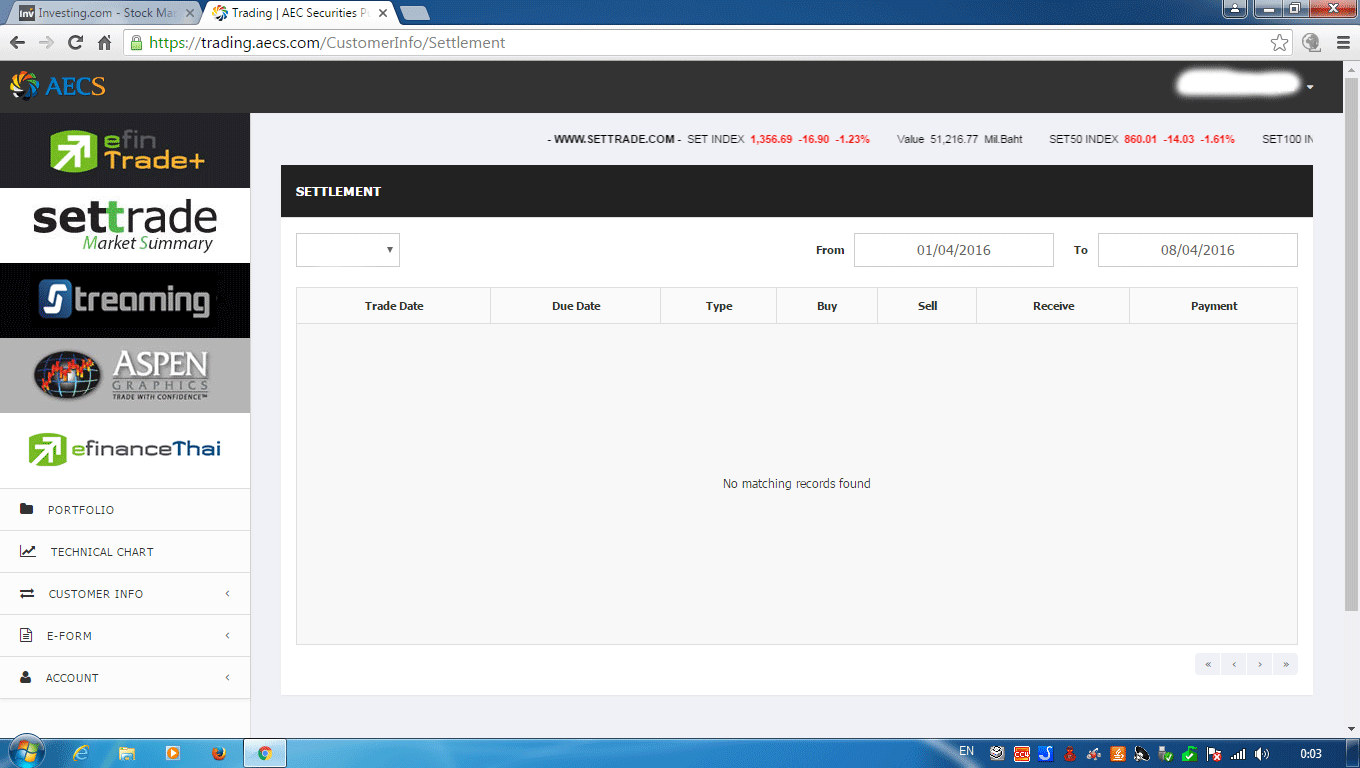The image size is (1360, 768).
Task: Open the settrade Market Summary banner
Action: 125,226
